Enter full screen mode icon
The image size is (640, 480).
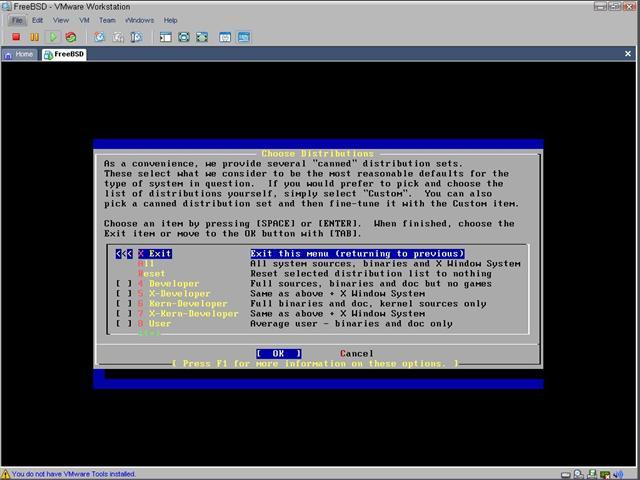point(202,37)
